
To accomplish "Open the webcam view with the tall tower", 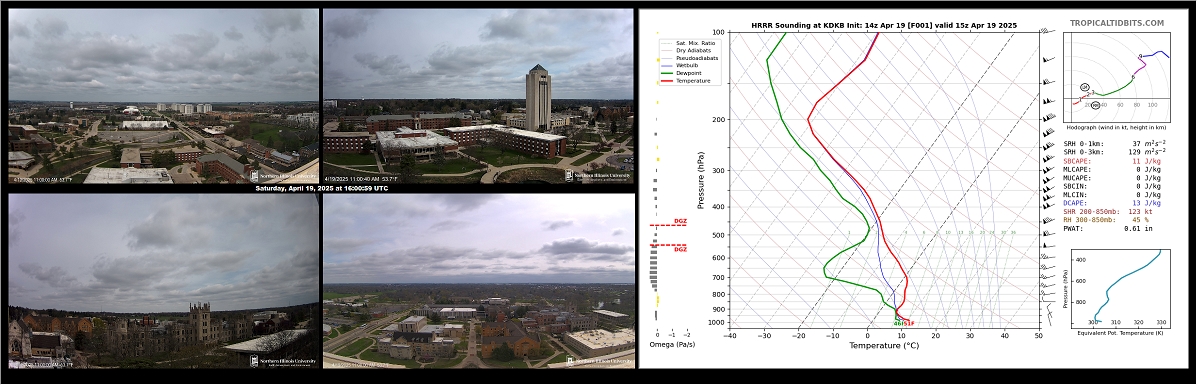I will point(478,96).
